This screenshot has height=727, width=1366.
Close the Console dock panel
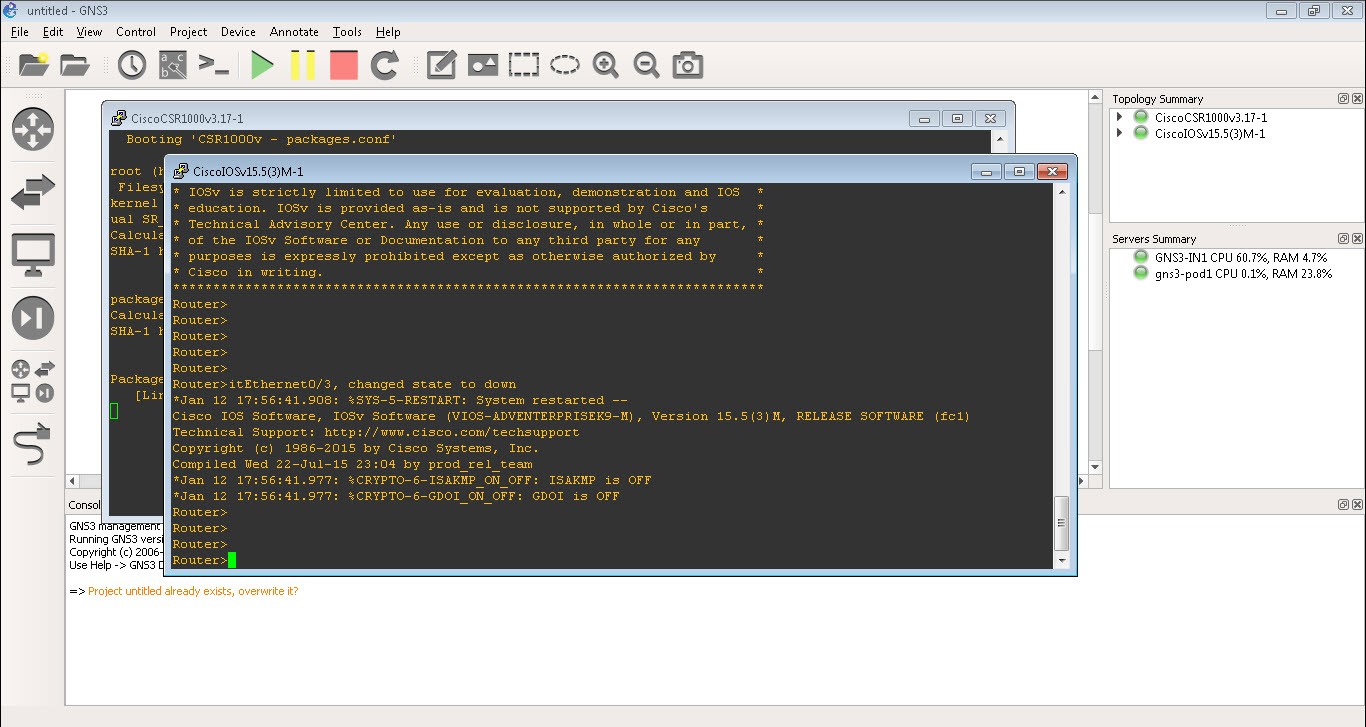tap(1357, 505)
